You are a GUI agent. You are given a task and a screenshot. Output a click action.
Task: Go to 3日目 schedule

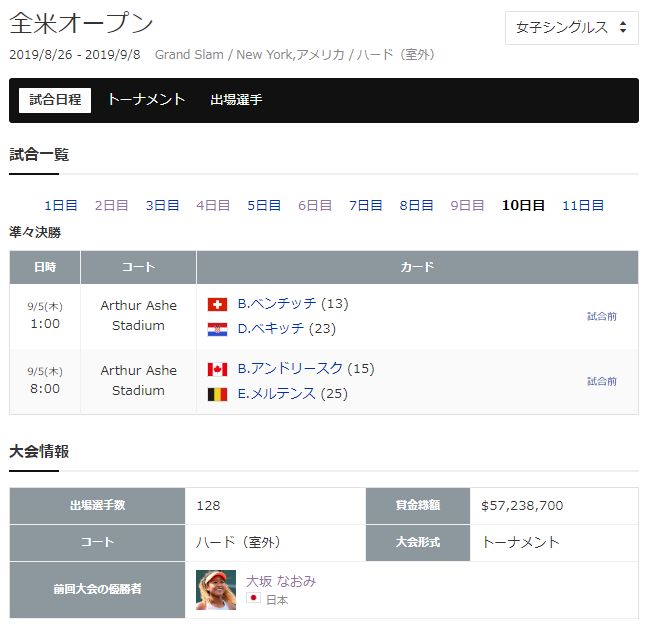[x=162, y=205]
